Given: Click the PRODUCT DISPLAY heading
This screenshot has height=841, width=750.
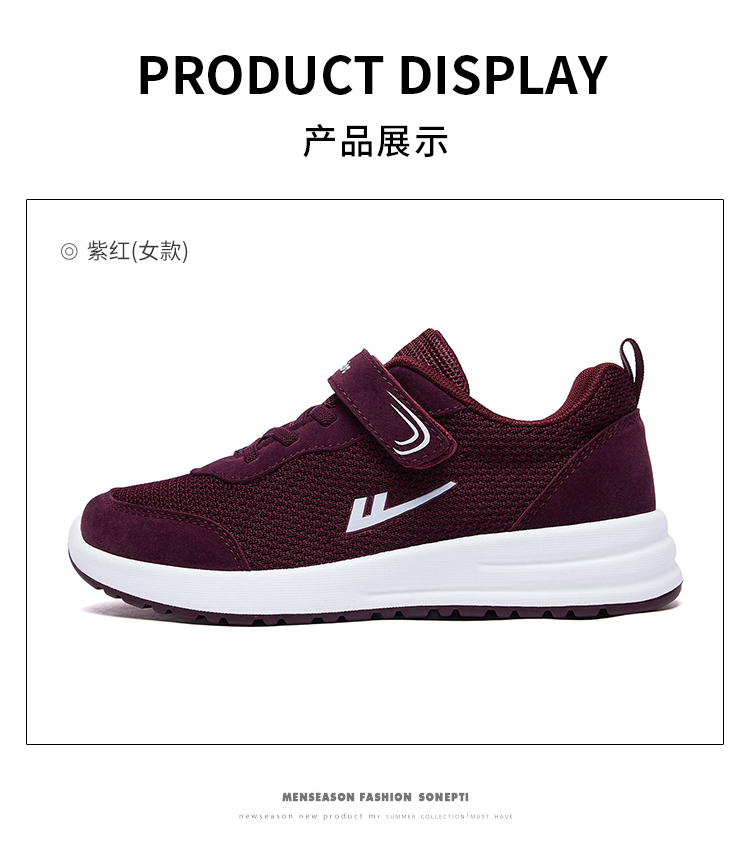Looking at the screenshot, I should (x=373, y=75).
